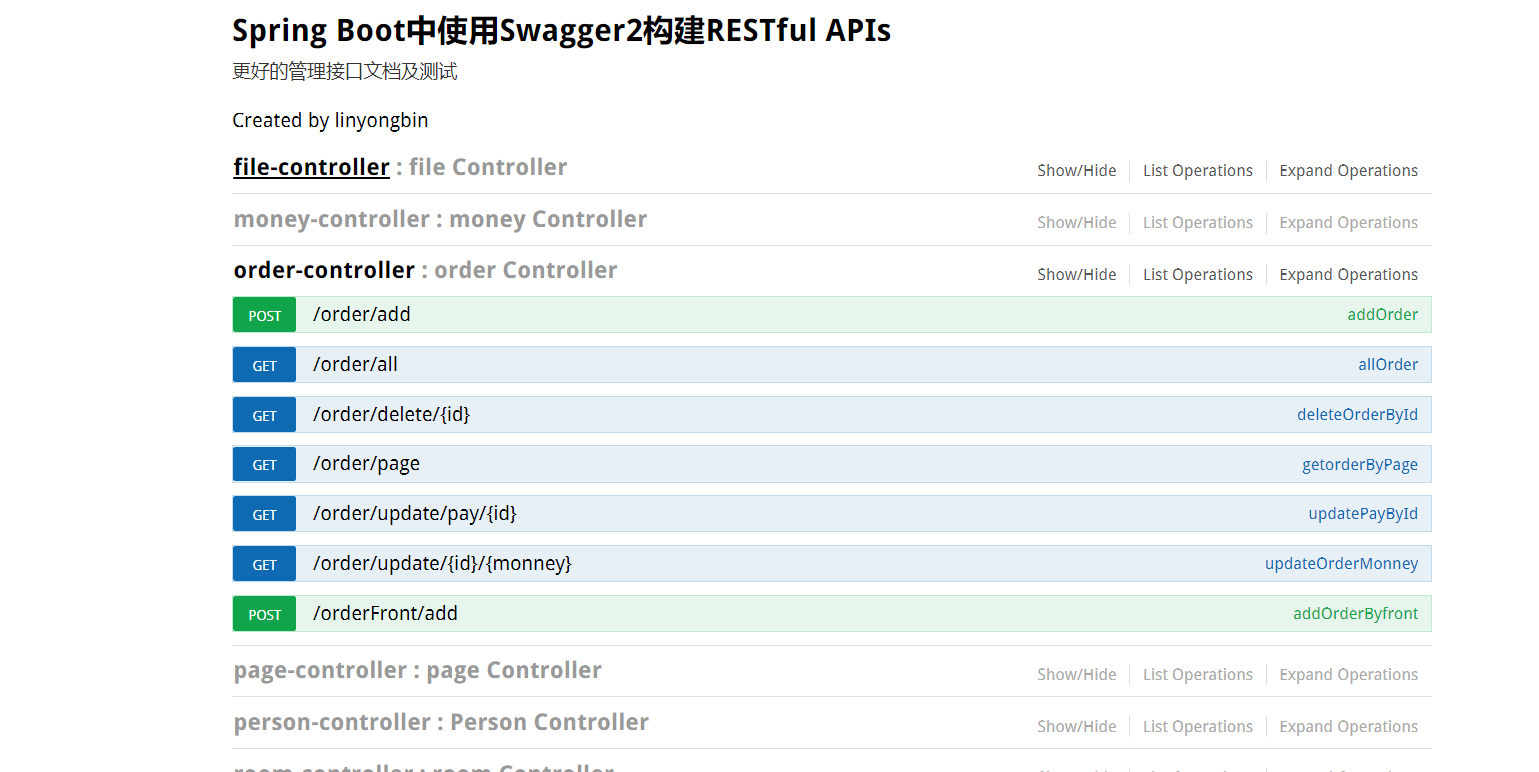The image size is (1539, 772).
Task: Click the updateOrderMonney operation label
Action: pos(1342,564)
